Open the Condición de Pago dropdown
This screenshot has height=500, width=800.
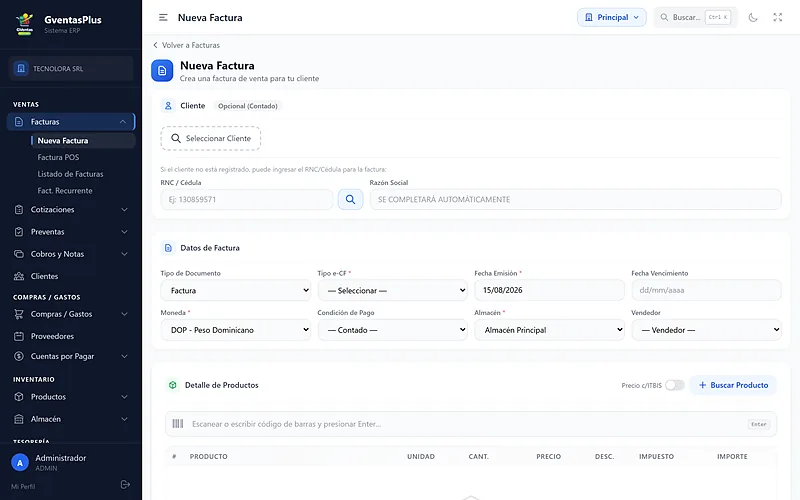click(x=392, y=330)
